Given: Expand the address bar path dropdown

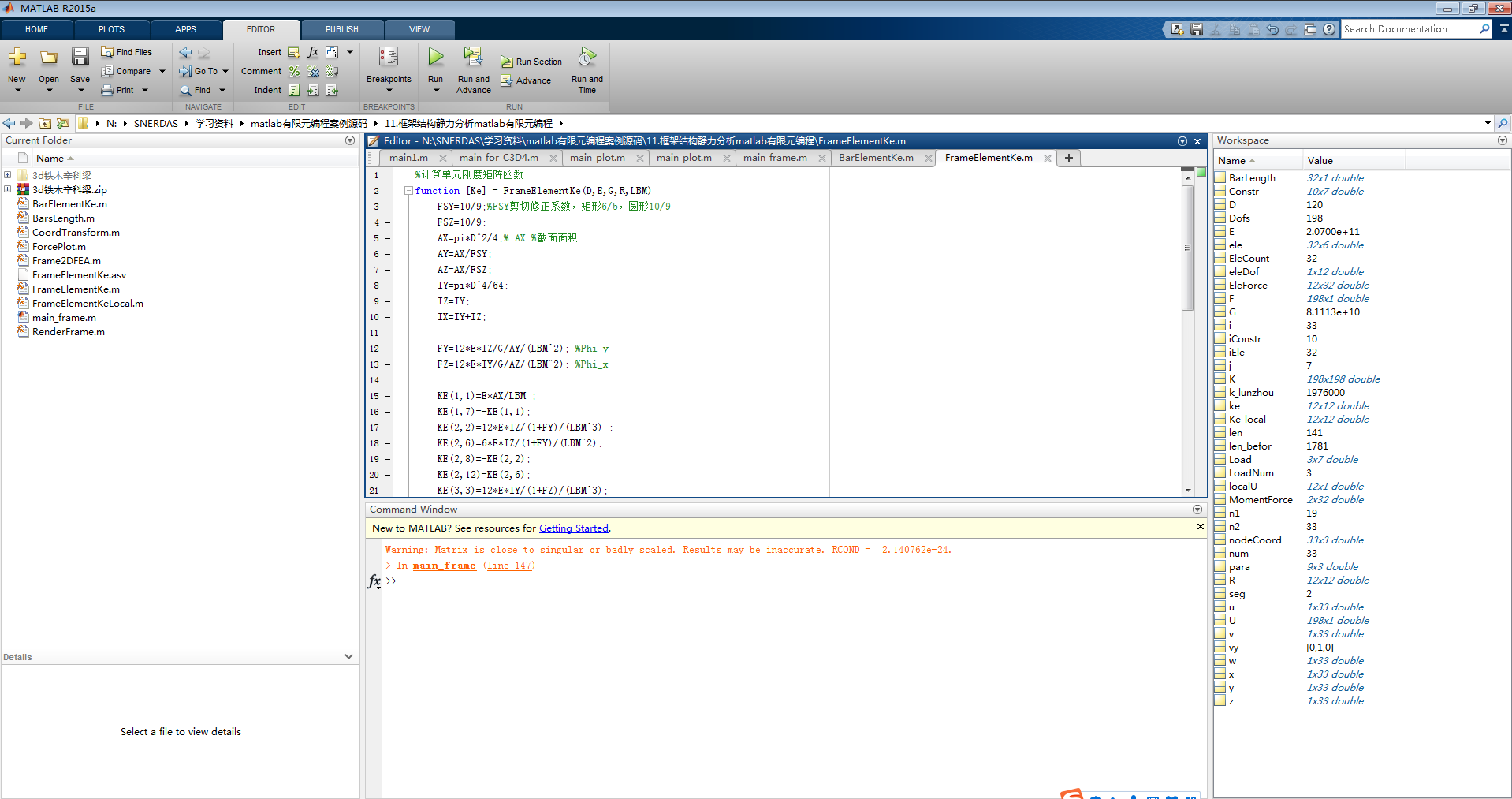Looking at the screenshot, I should coord(1488,123).
